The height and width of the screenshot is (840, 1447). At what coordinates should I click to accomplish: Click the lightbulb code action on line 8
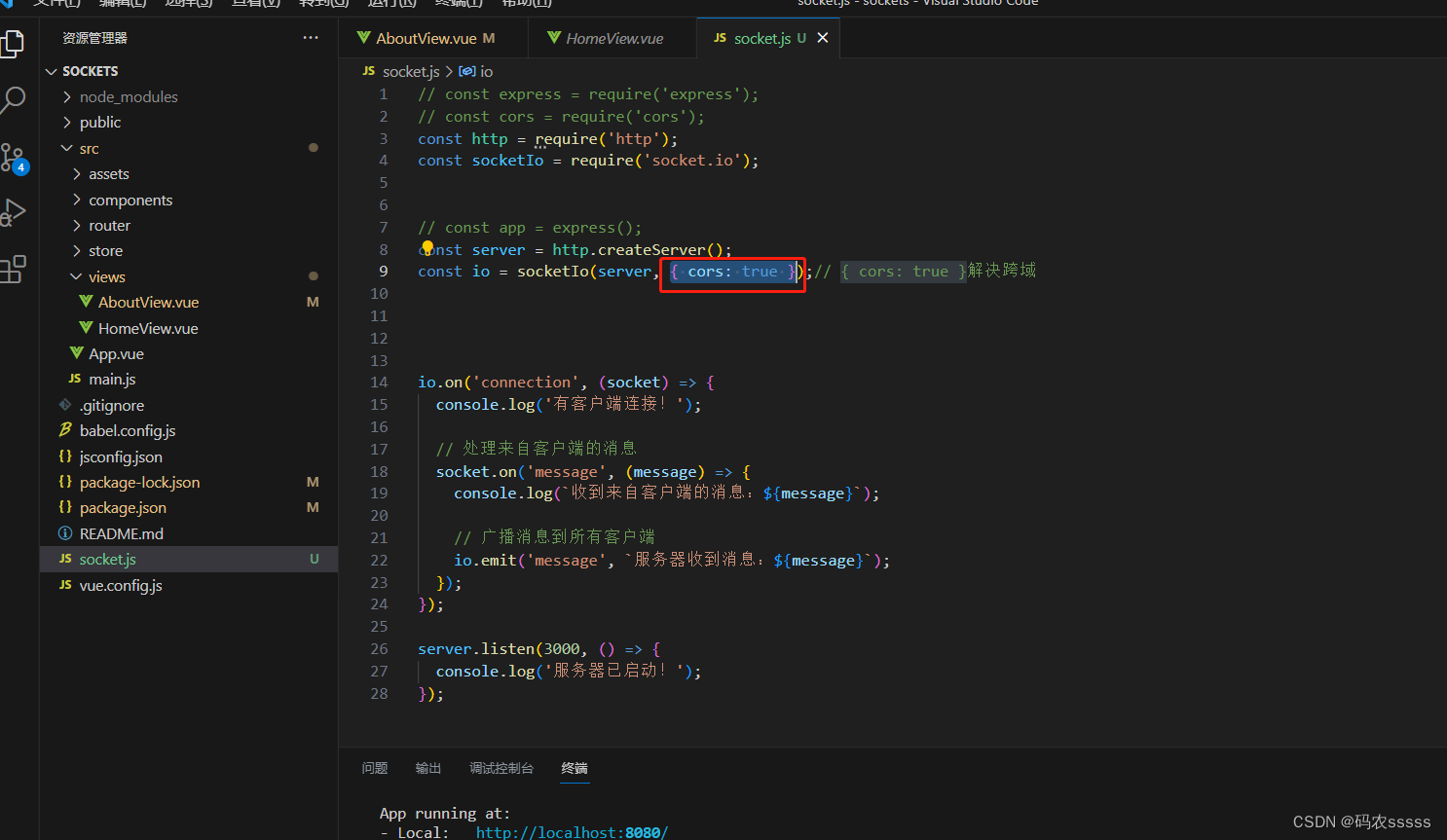coord(427,249)
